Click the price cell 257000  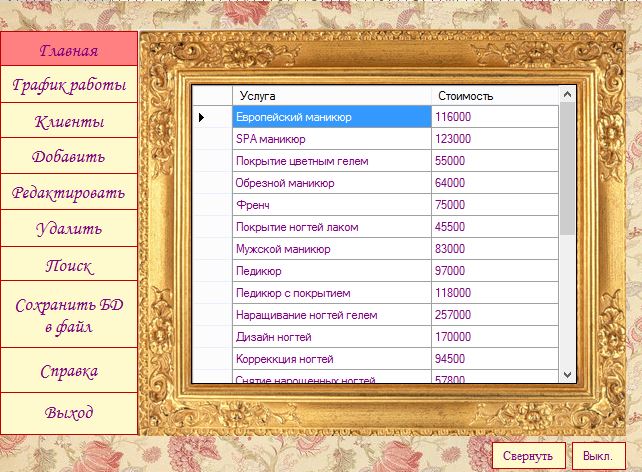point(495,315)
